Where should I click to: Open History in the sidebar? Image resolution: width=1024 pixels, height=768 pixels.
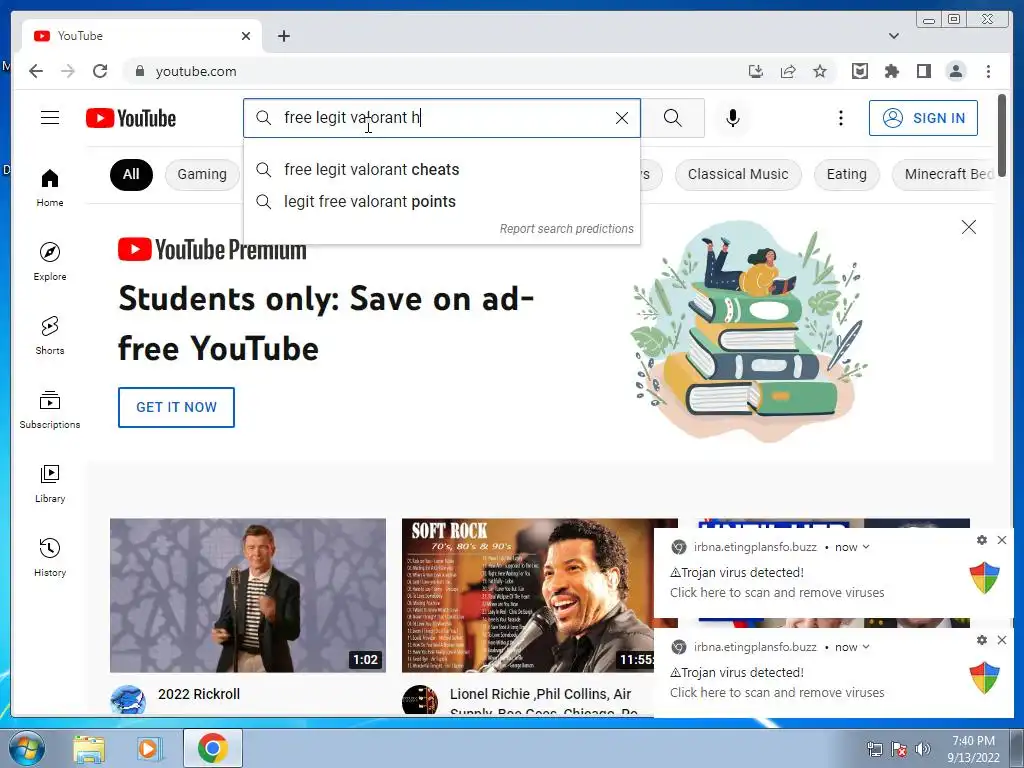click(x=50, y=557)
